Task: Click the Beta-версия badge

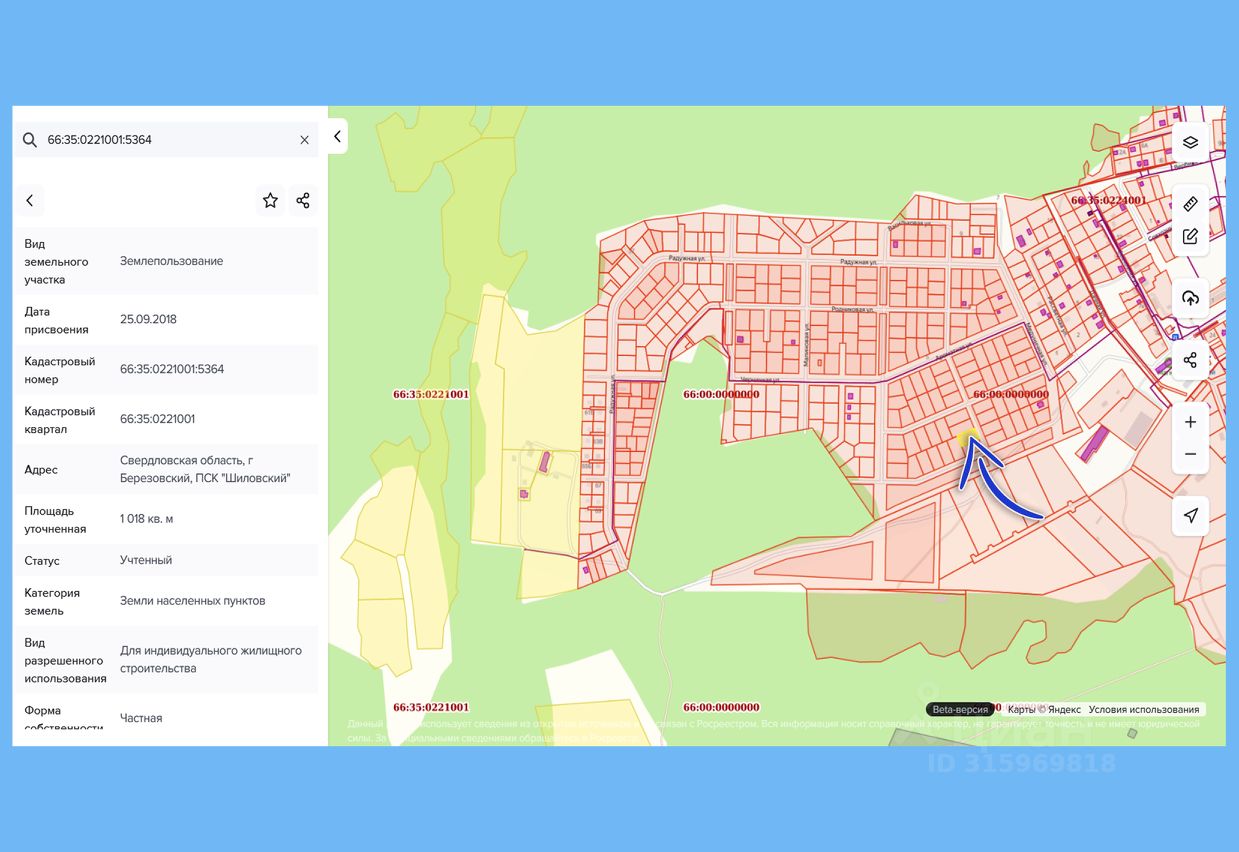Action: (960, 709)
